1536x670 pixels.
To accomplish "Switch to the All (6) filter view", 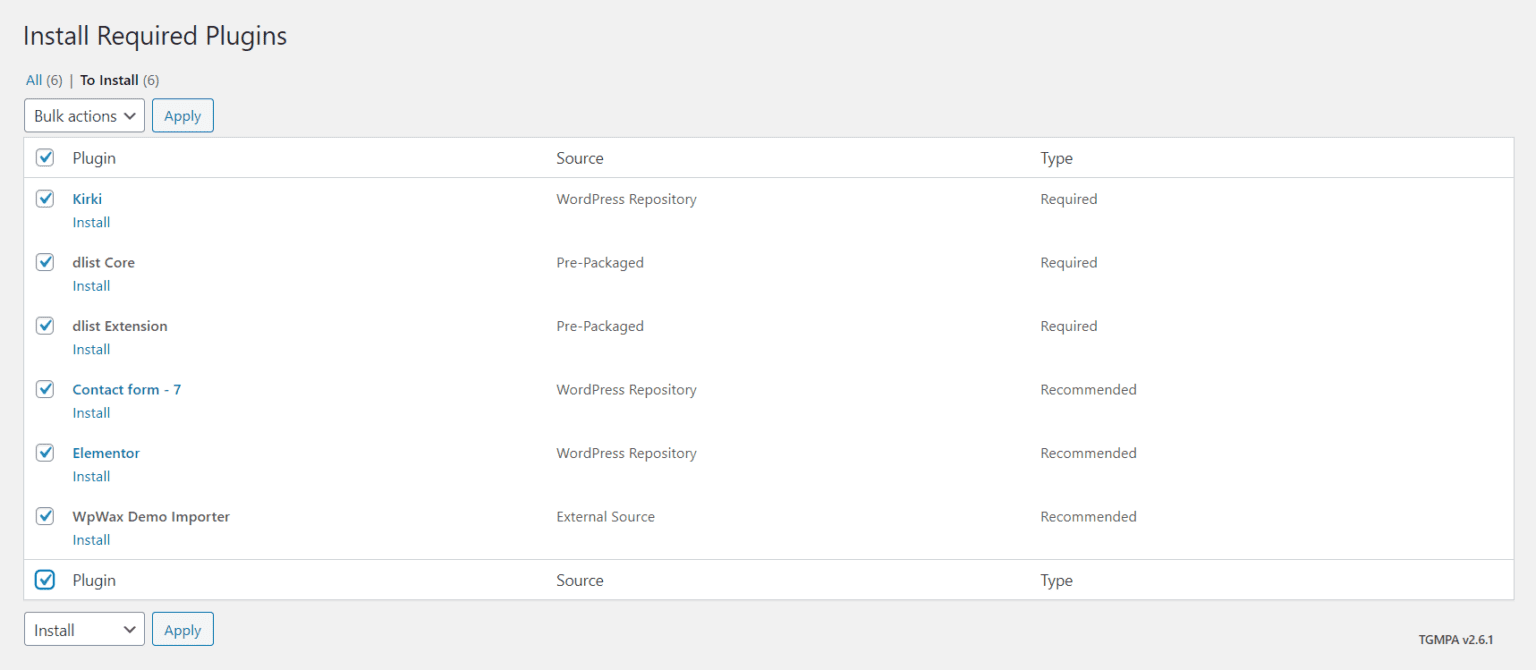I will 34,80.
